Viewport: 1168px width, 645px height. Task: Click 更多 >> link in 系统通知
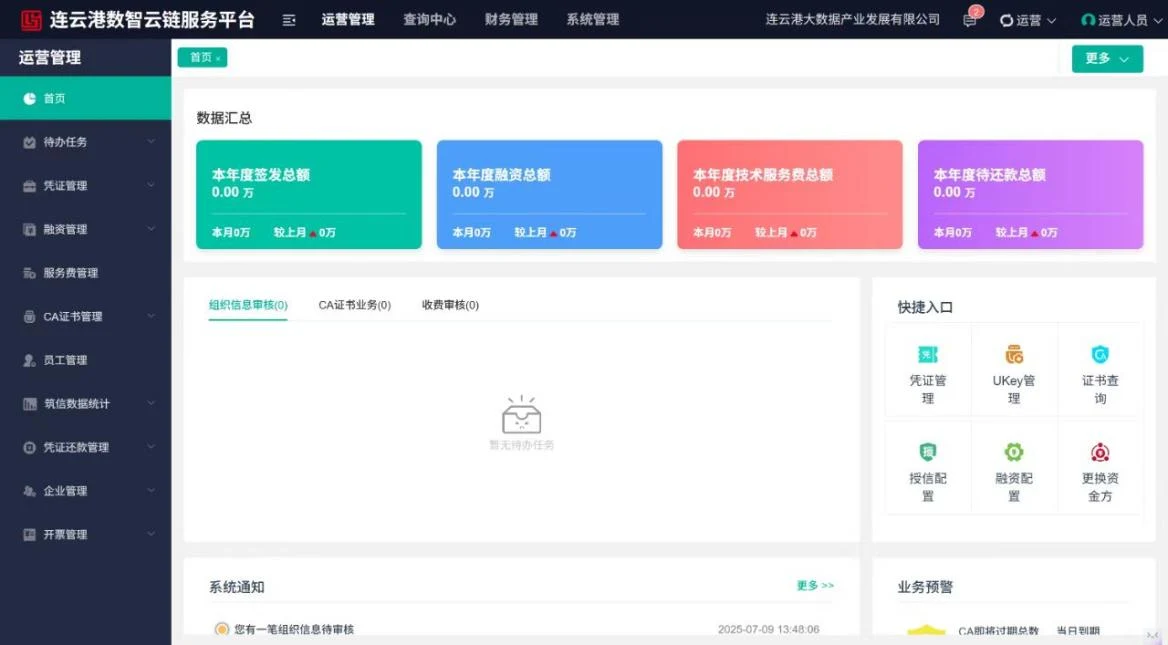coord(815,585)
